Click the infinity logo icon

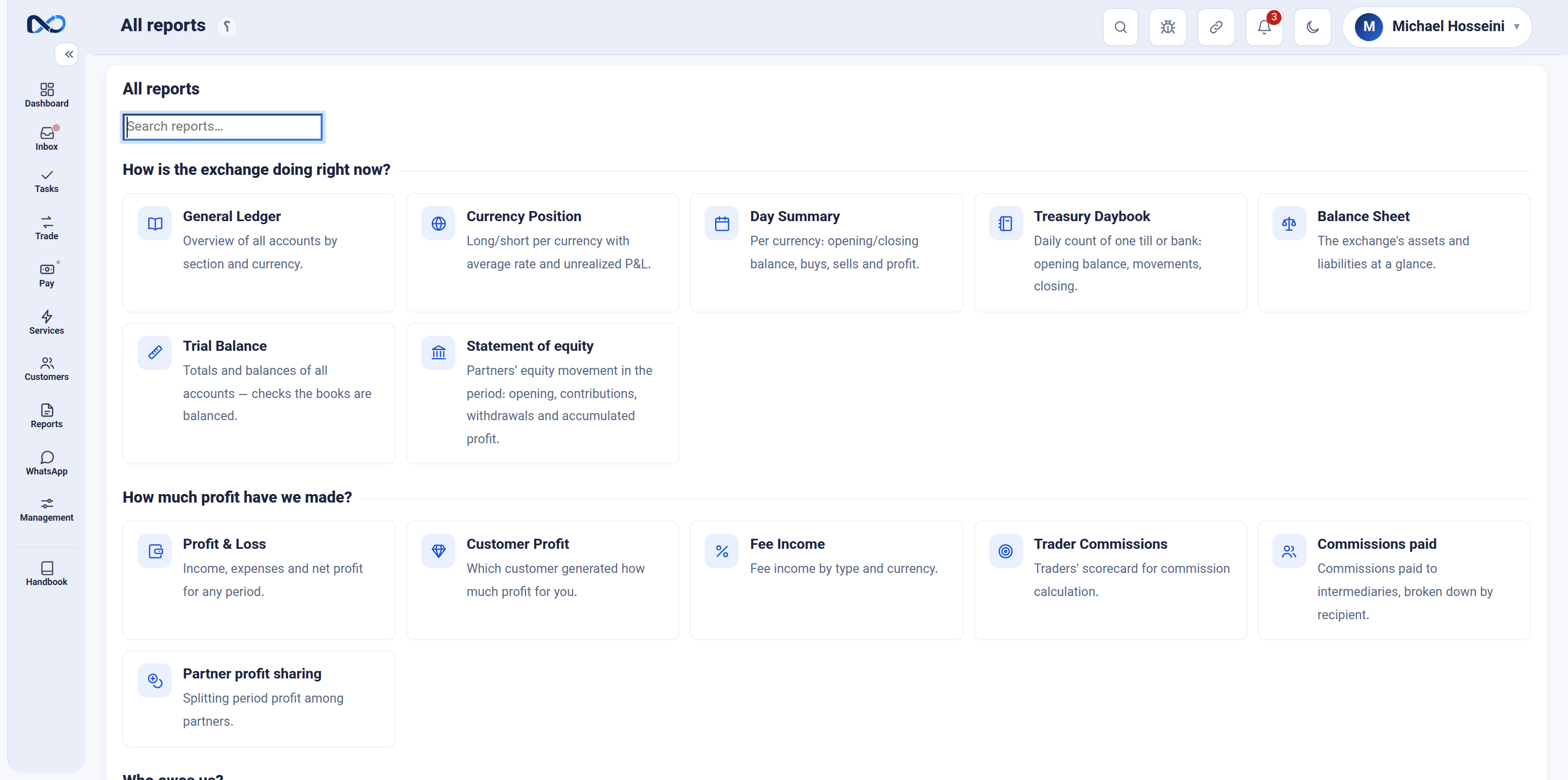(x=46, y=24)
